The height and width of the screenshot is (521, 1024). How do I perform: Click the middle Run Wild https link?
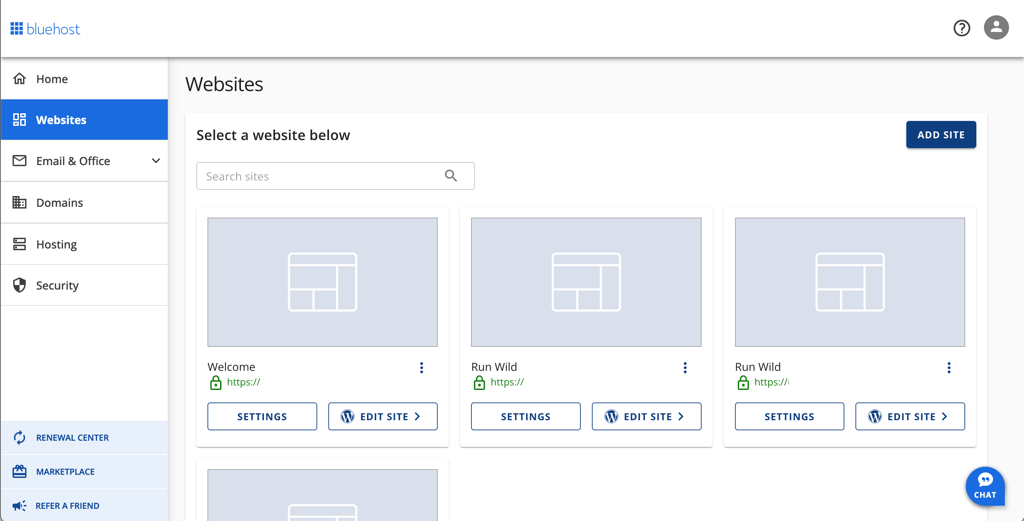(x=507, y=383)
